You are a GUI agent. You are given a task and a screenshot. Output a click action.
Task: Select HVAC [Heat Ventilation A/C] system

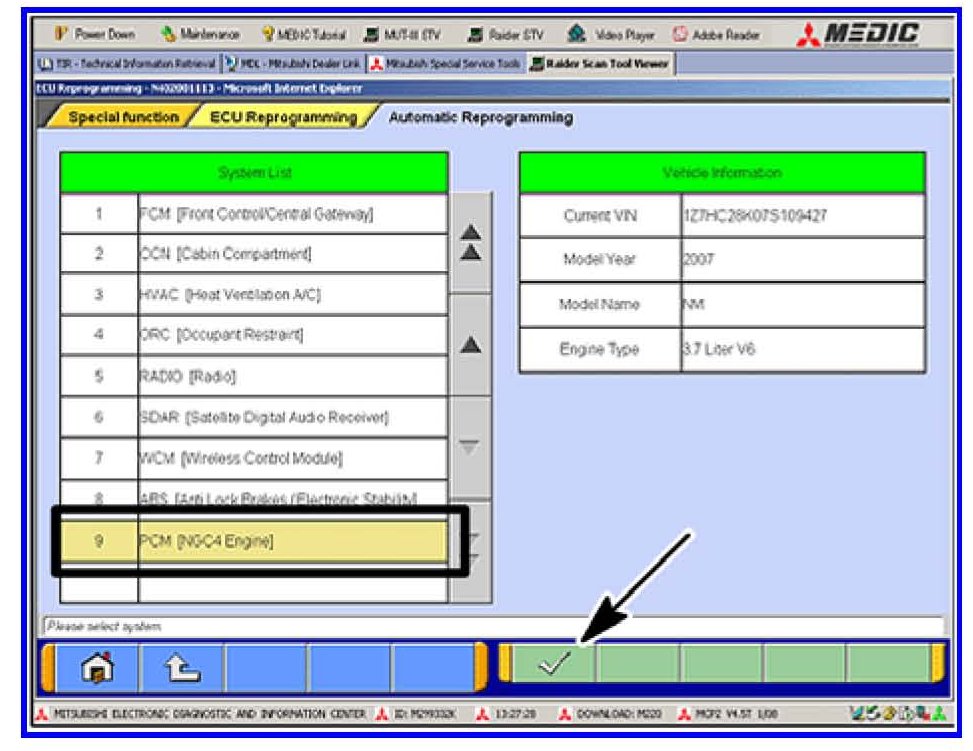point(292,295)
